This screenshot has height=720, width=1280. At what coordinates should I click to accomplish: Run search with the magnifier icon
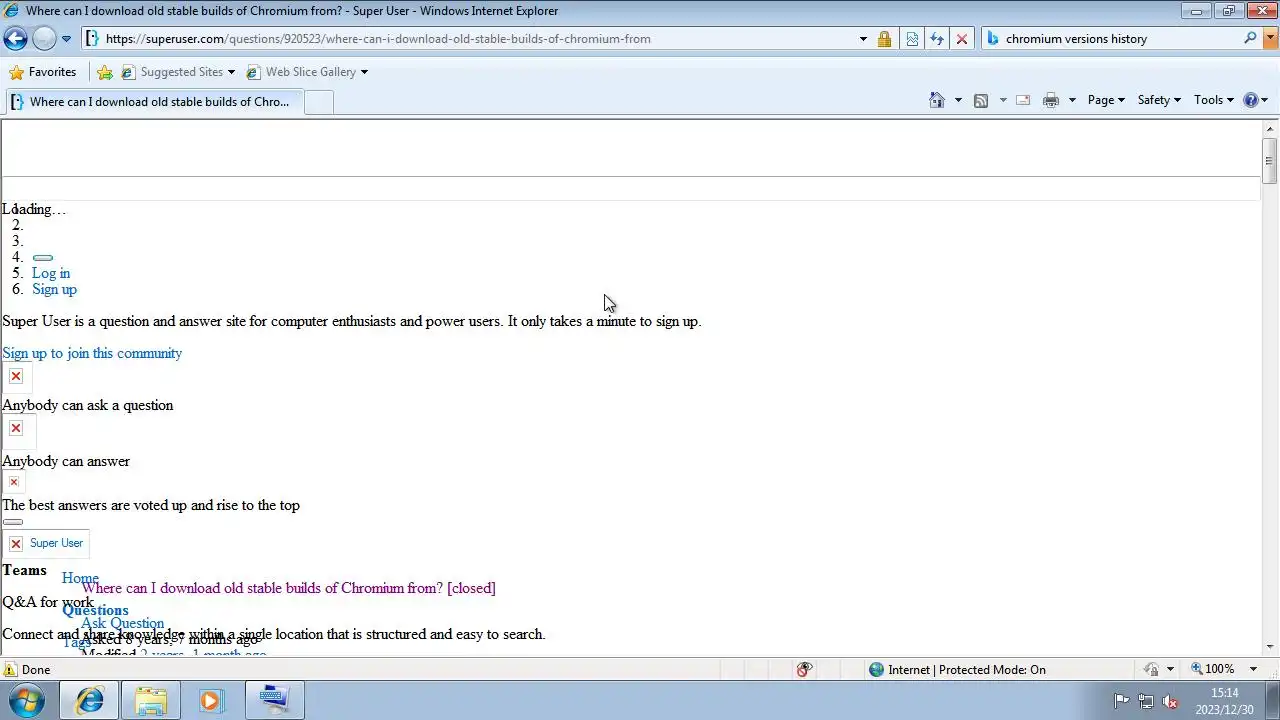1250,38
